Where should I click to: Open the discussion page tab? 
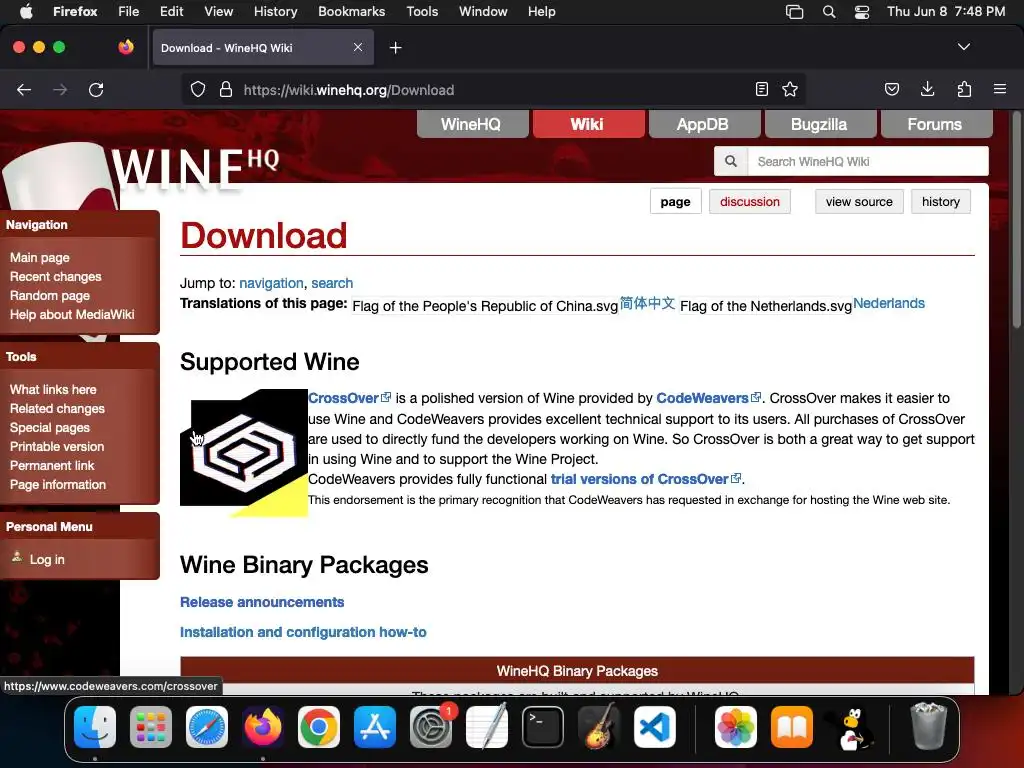point(750,201)
